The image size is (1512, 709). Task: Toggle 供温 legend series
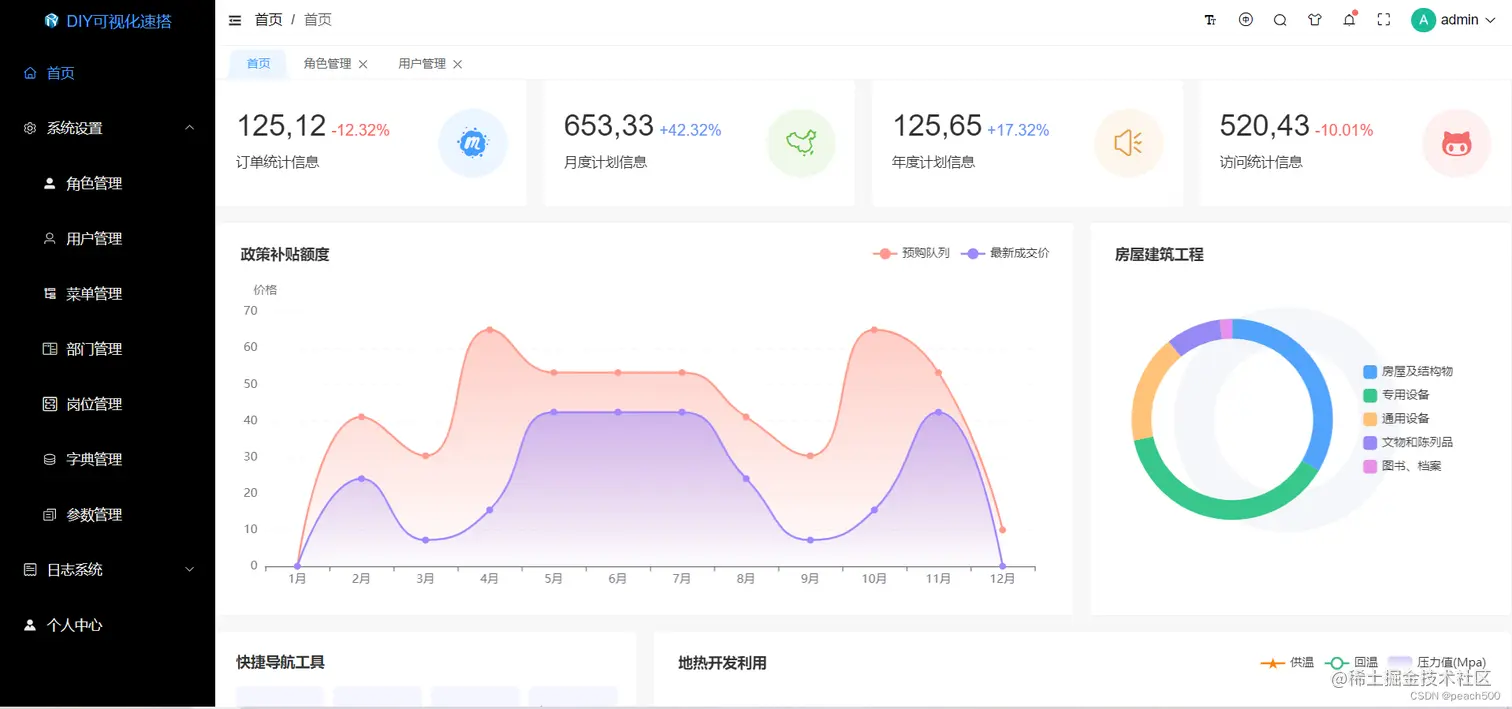point(1286,662)
